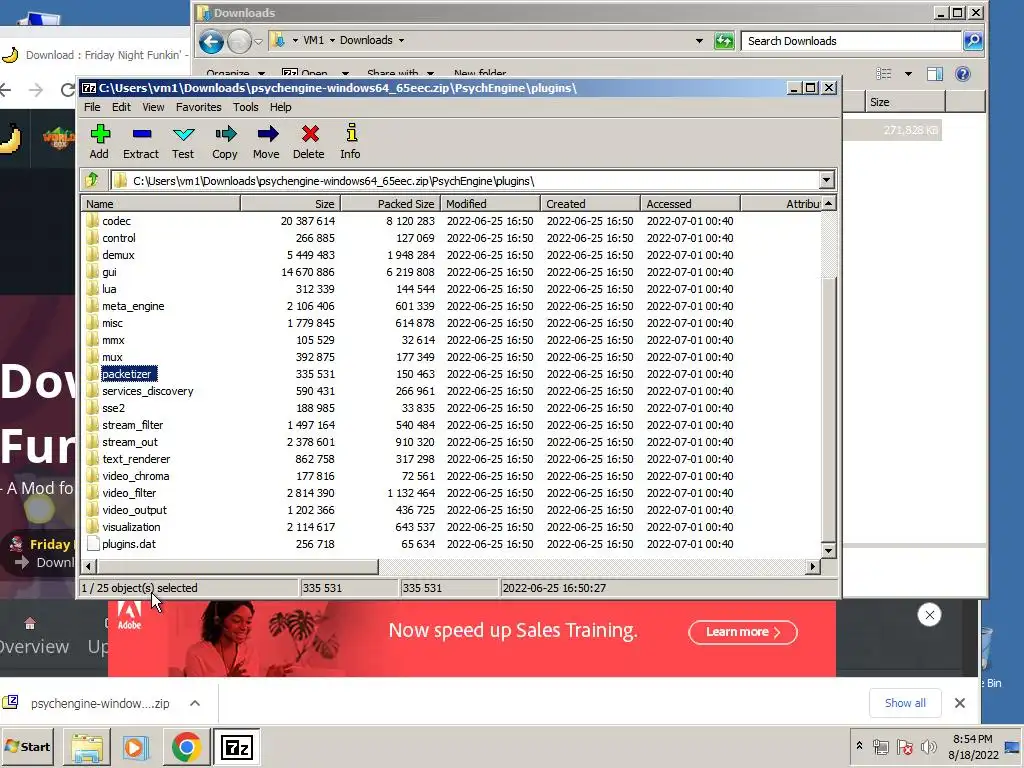Select the Copy toolbar icon
Image resolution: width=1024 pixels, height=768 pixels.
click(x=225, y=135)
